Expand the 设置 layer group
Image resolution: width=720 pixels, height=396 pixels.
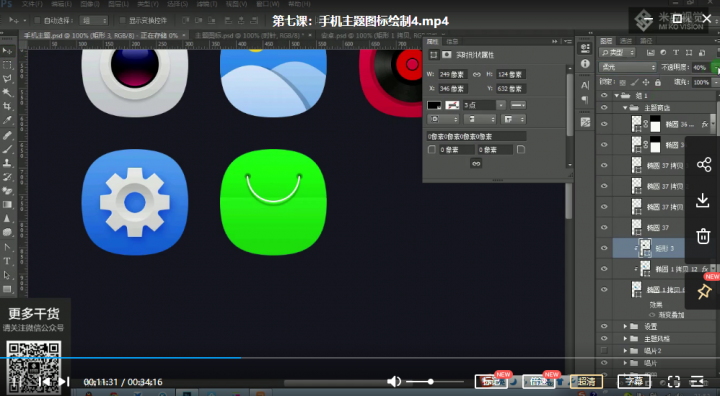tap(625, 326)
